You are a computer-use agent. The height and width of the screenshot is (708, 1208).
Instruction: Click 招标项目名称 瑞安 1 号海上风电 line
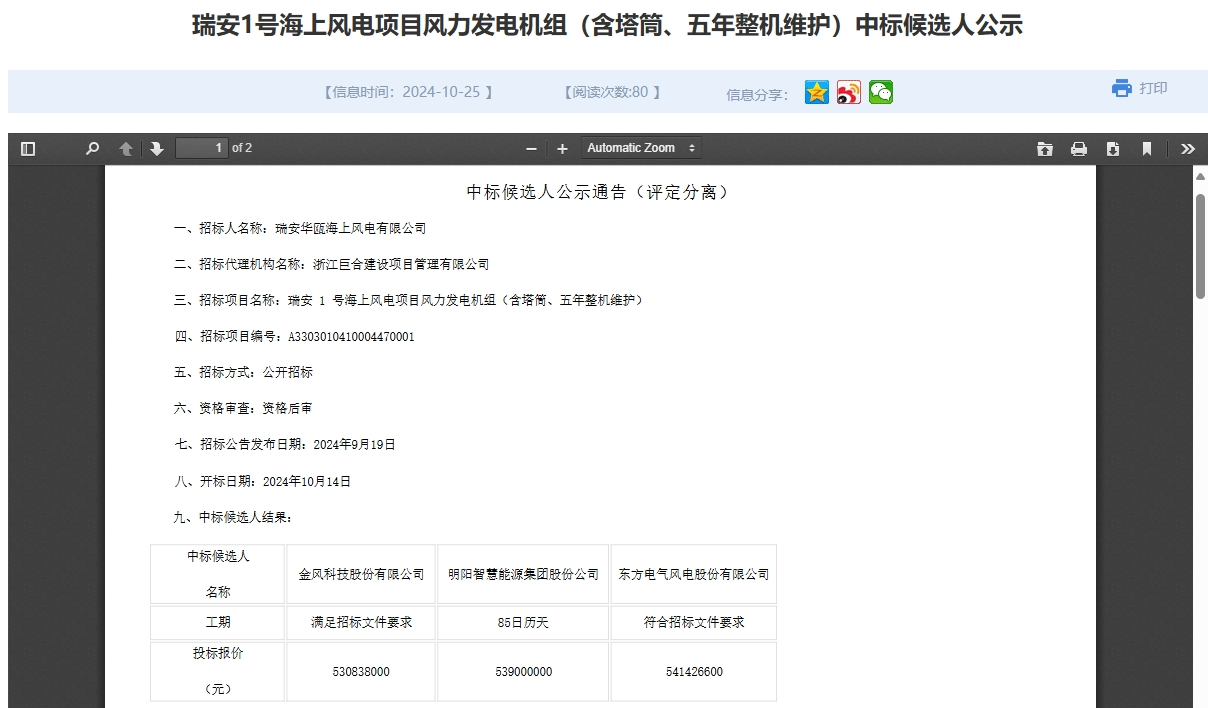(409, 300)
